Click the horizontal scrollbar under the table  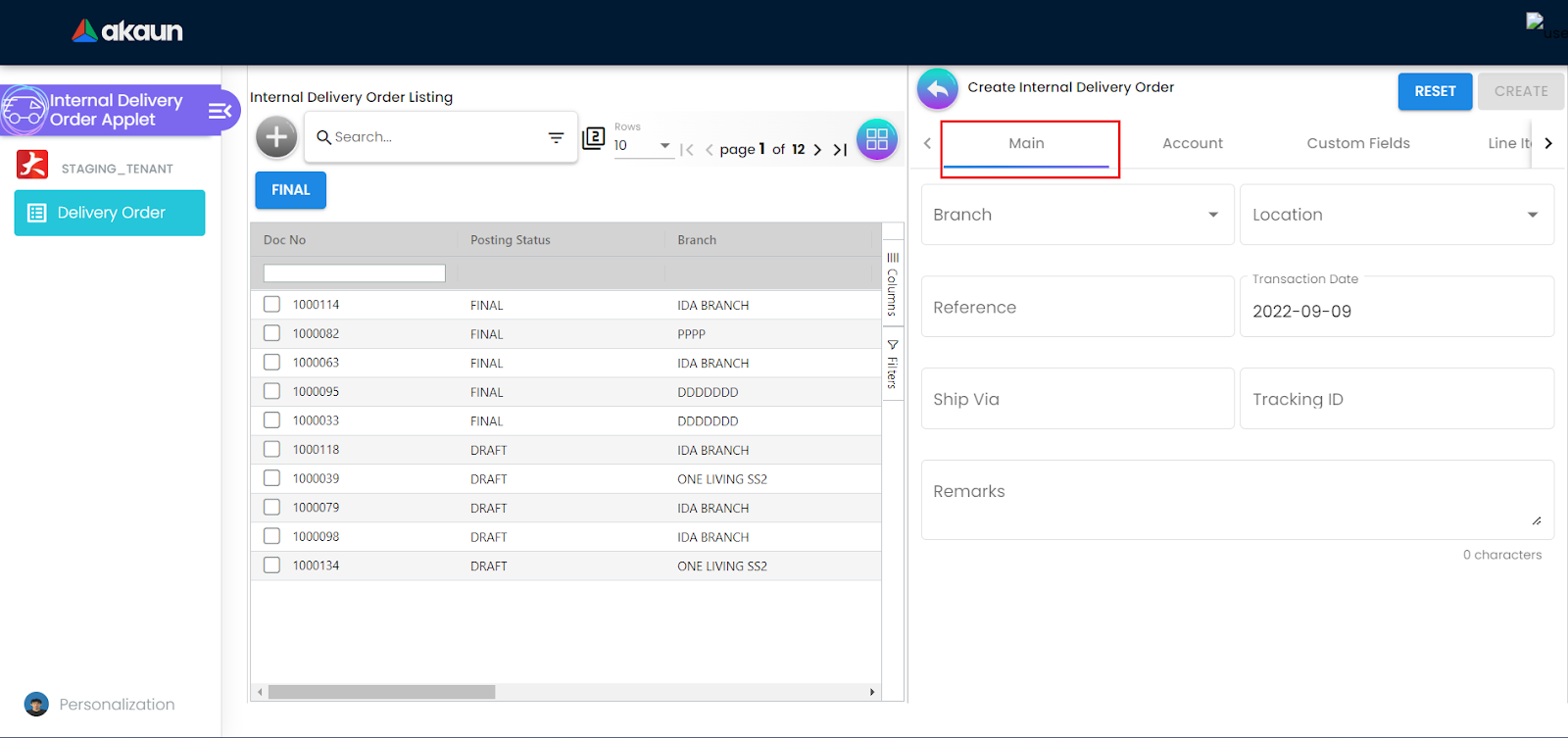381,692
